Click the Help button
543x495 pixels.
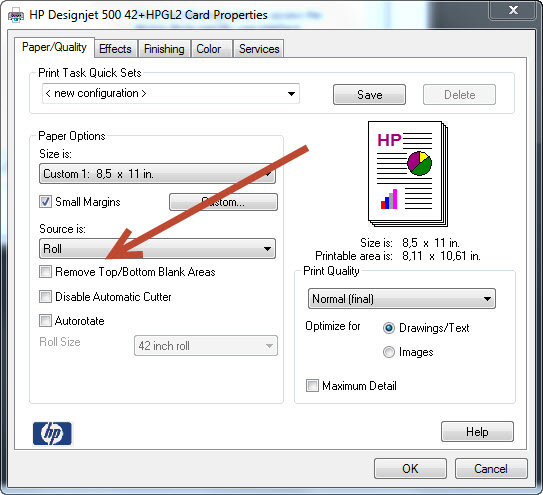click(477, 432)
